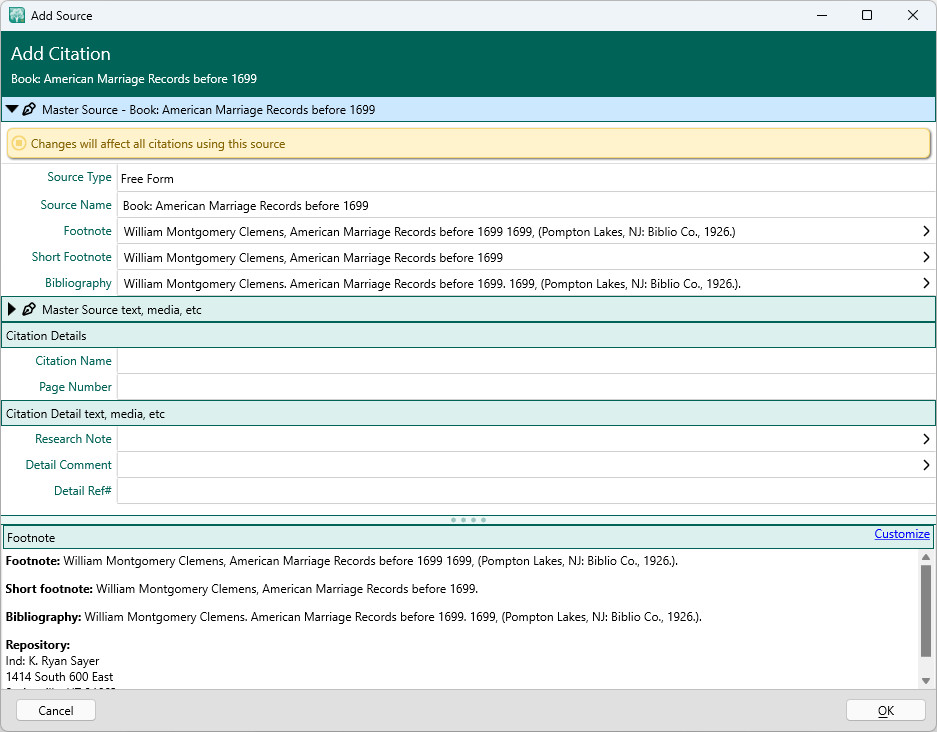The width and height of the screenshot is (937, 732).
Task: Click the footnote preview scrollbar thumb
Action: point(926,610)
